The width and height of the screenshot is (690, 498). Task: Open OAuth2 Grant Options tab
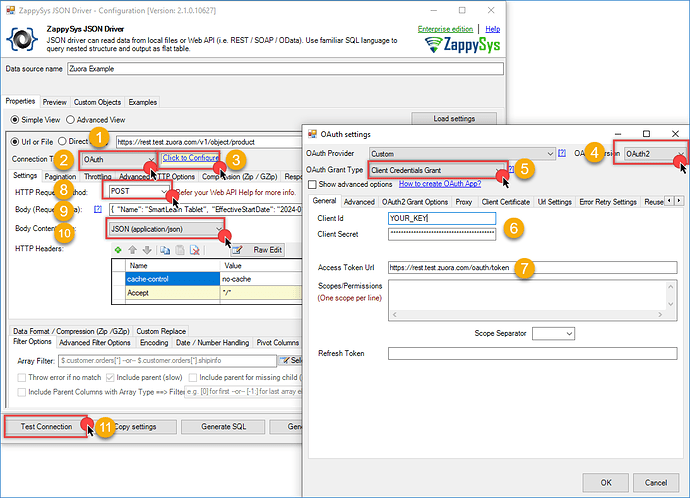coord(415,202)
